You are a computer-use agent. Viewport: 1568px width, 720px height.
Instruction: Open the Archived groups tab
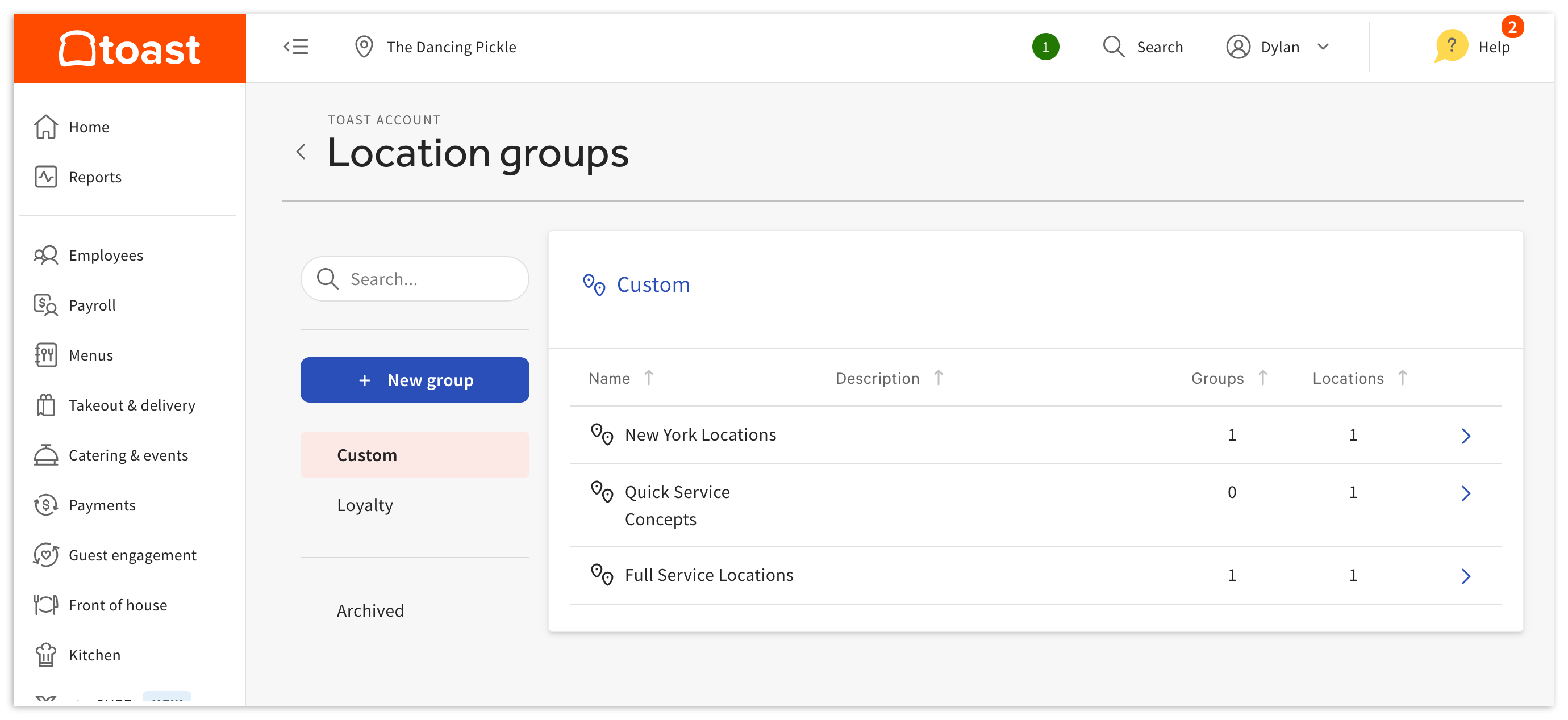click(370, 610)
